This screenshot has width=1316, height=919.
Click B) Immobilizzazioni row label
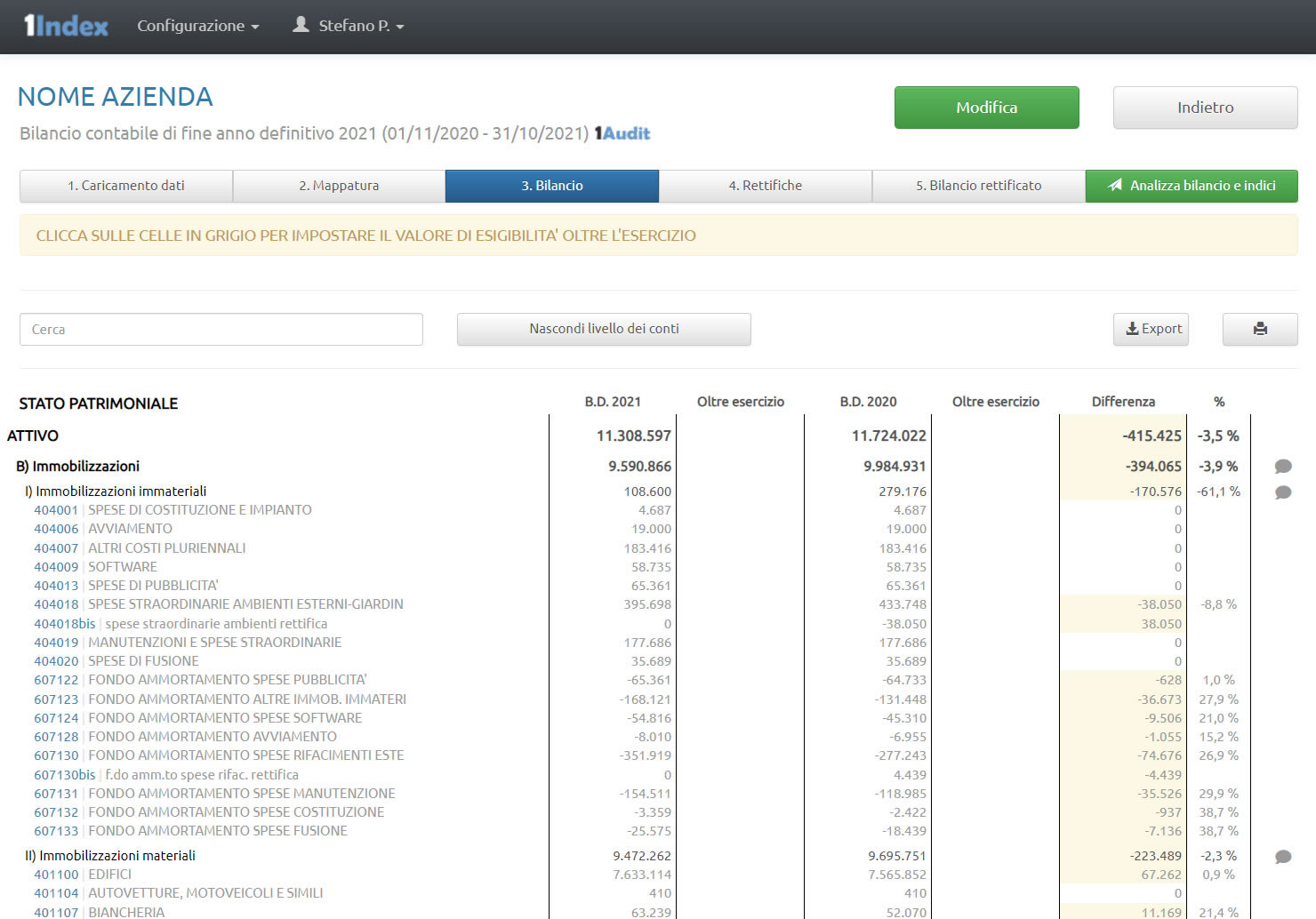[x=77, y=467]
